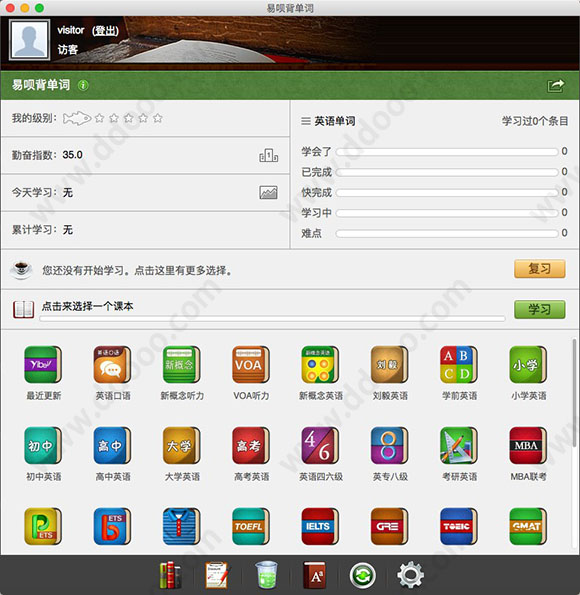
Task: Open the green recycle bin in bottom toolbar
Action: 266,575
